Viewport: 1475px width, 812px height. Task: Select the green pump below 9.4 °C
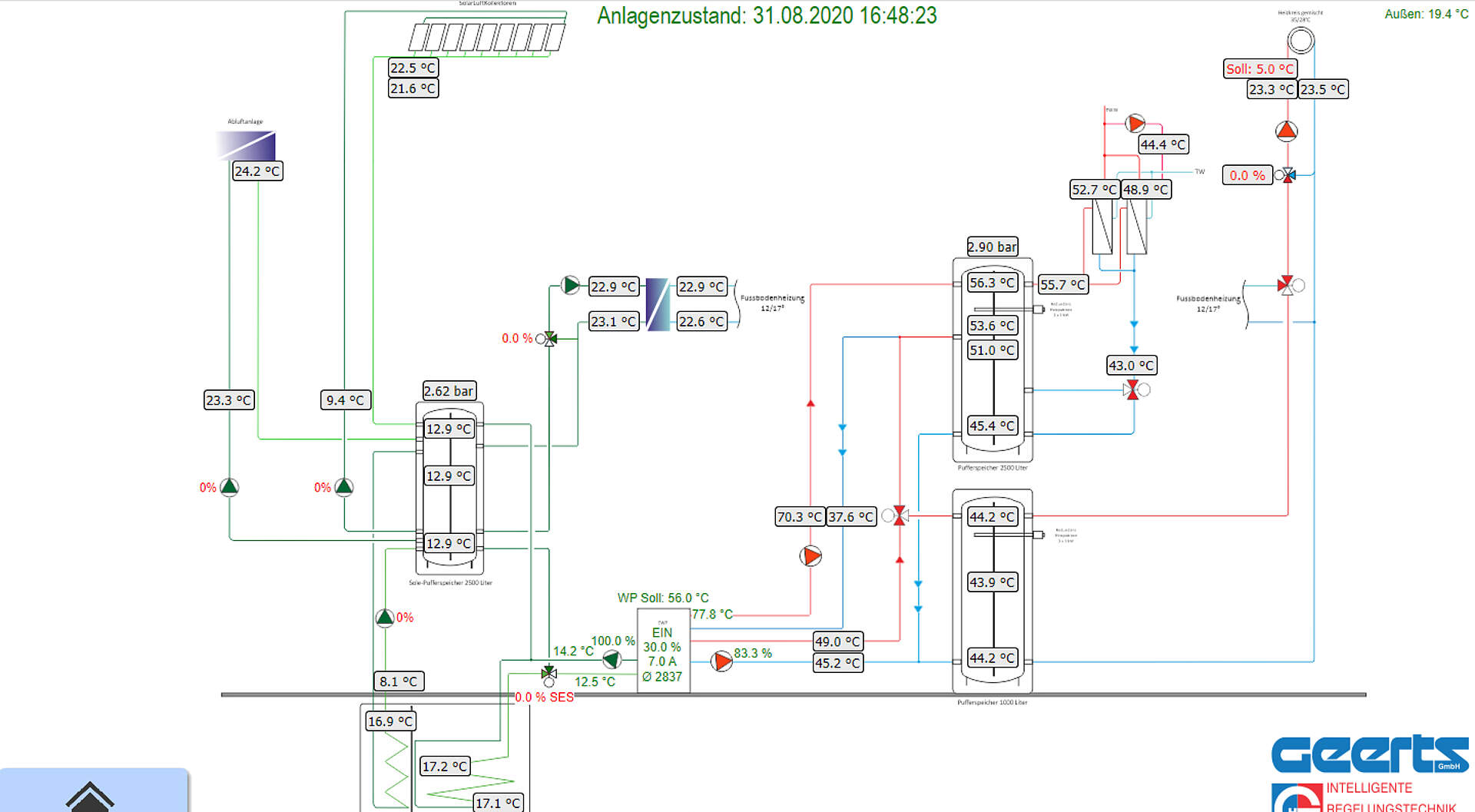tap(344, 486)
